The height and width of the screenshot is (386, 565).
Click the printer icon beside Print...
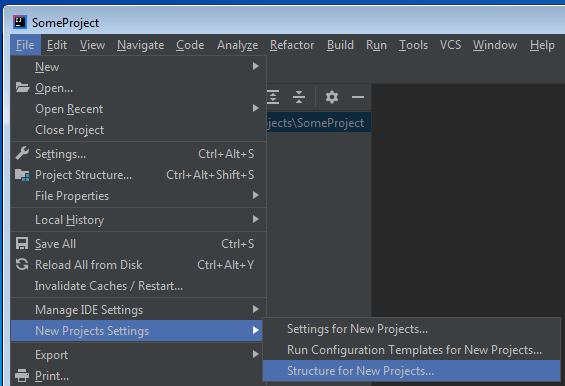coord(22,376)
